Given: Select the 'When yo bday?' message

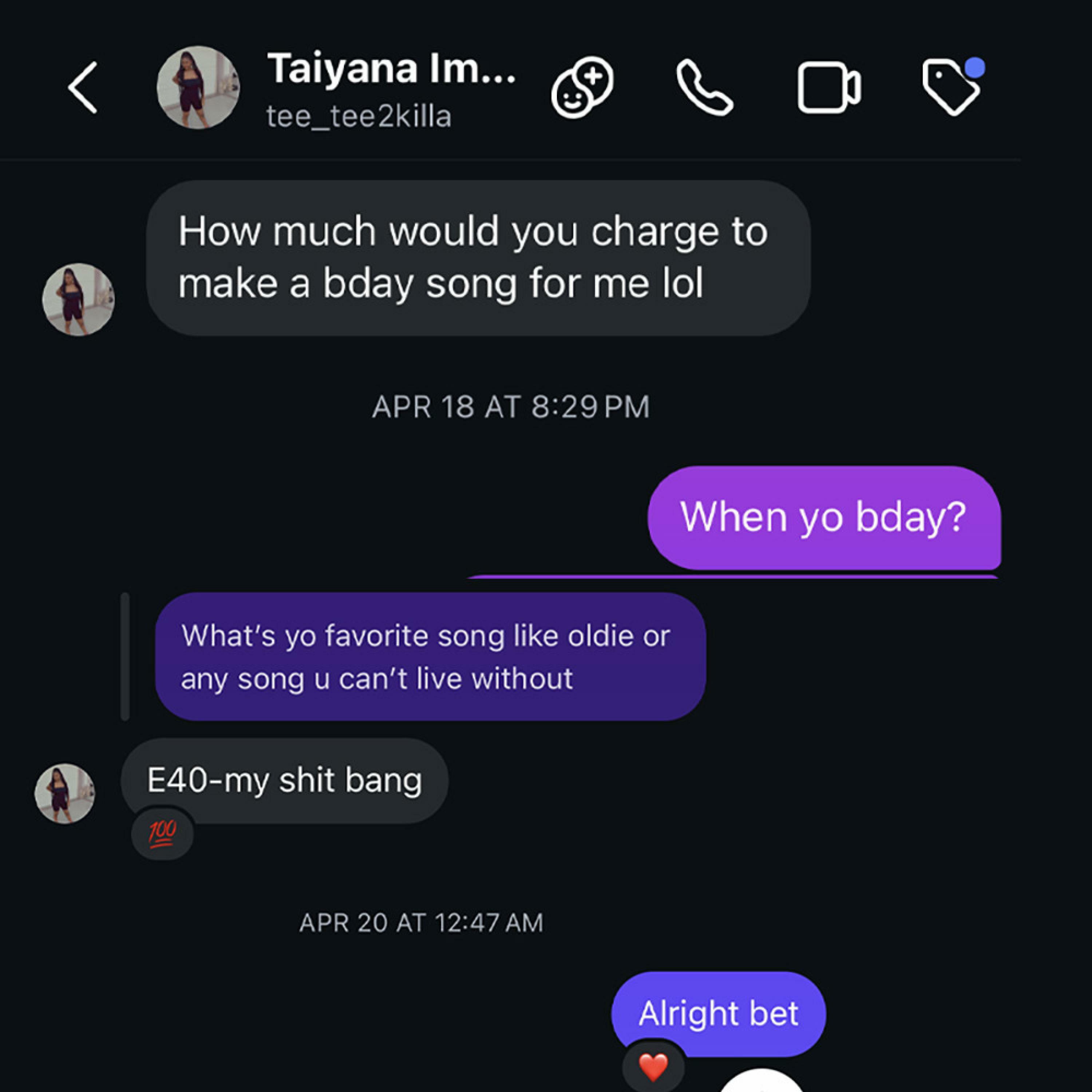Looking at the screenshot, I should tap(823, 517).
